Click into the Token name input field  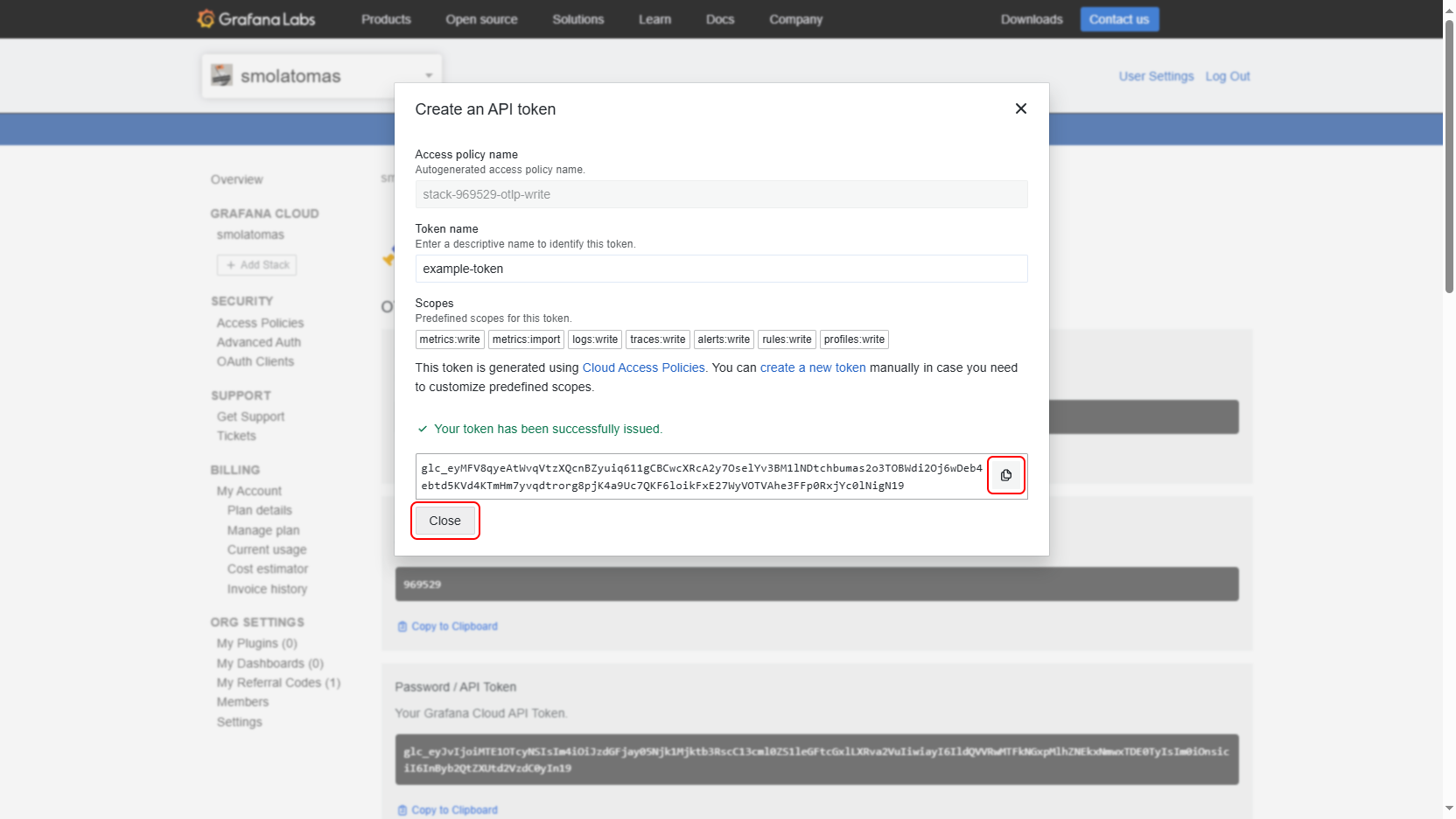coord(721,269)
